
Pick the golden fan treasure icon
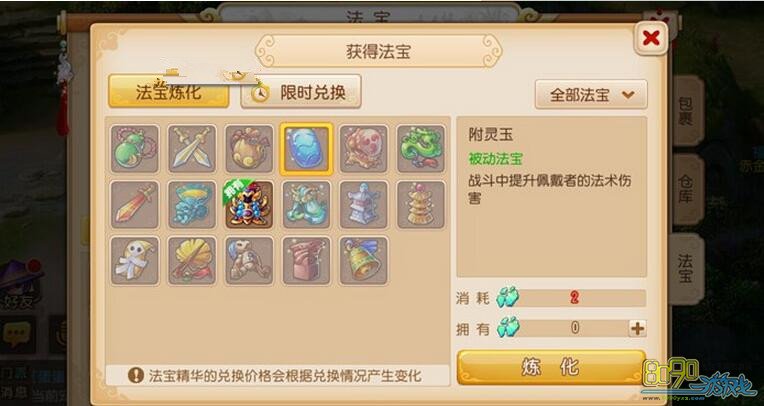[x=192, y=261]
